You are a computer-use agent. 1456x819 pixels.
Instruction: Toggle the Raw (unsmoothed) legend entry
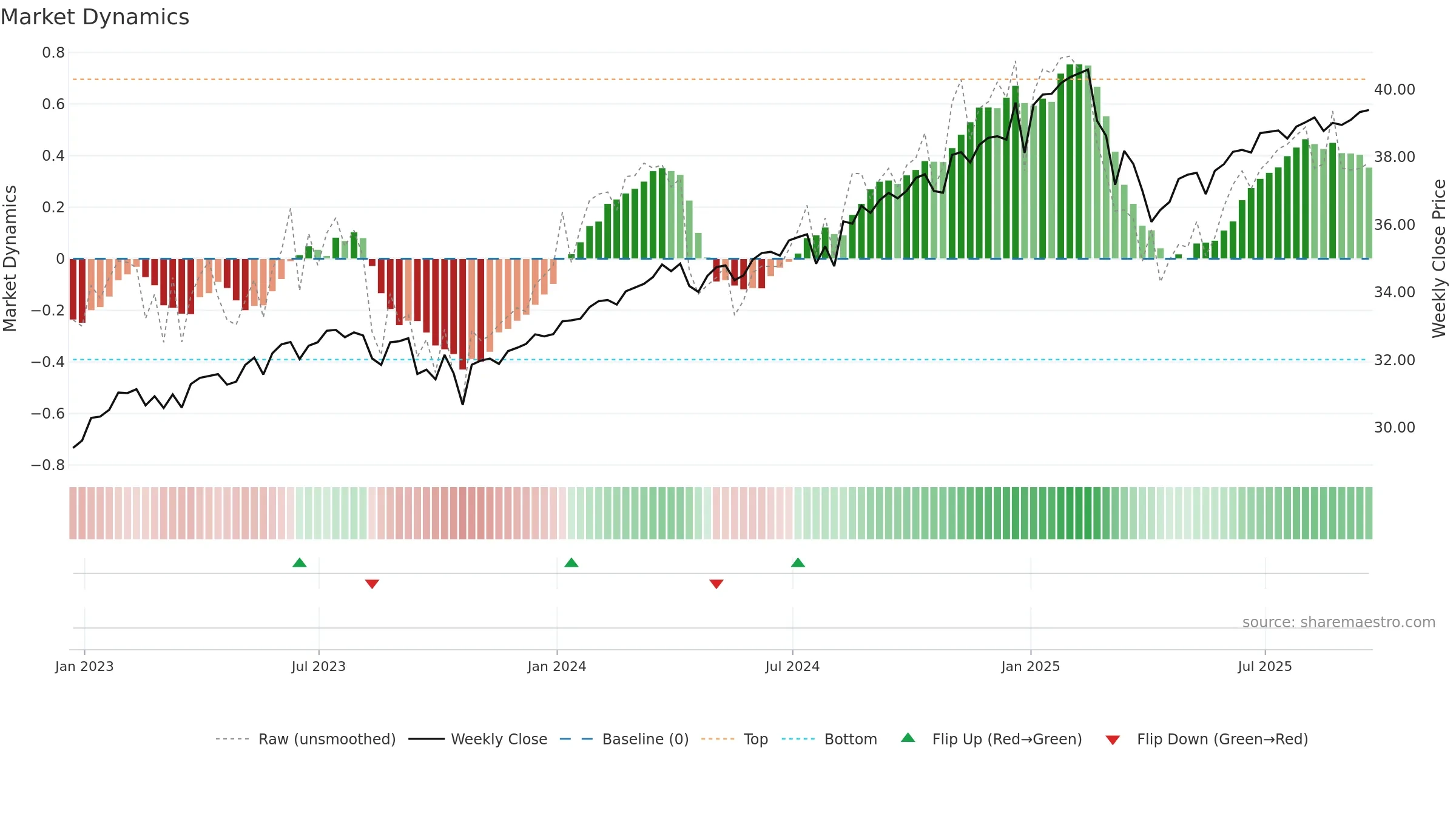coord(305,739)
